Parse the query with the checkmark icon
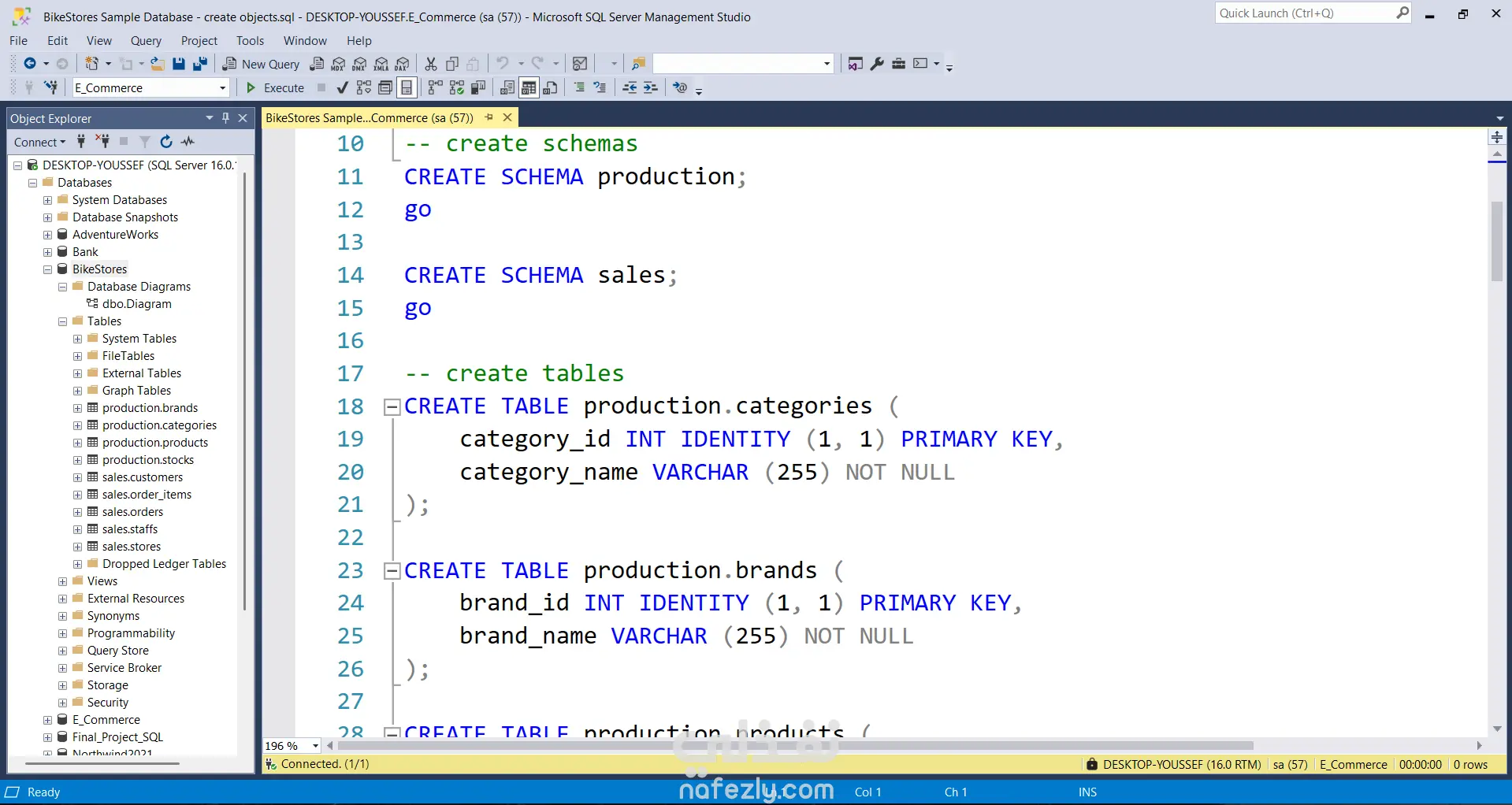This screenshot has height=805, width=1512. (x=343, y=87)
